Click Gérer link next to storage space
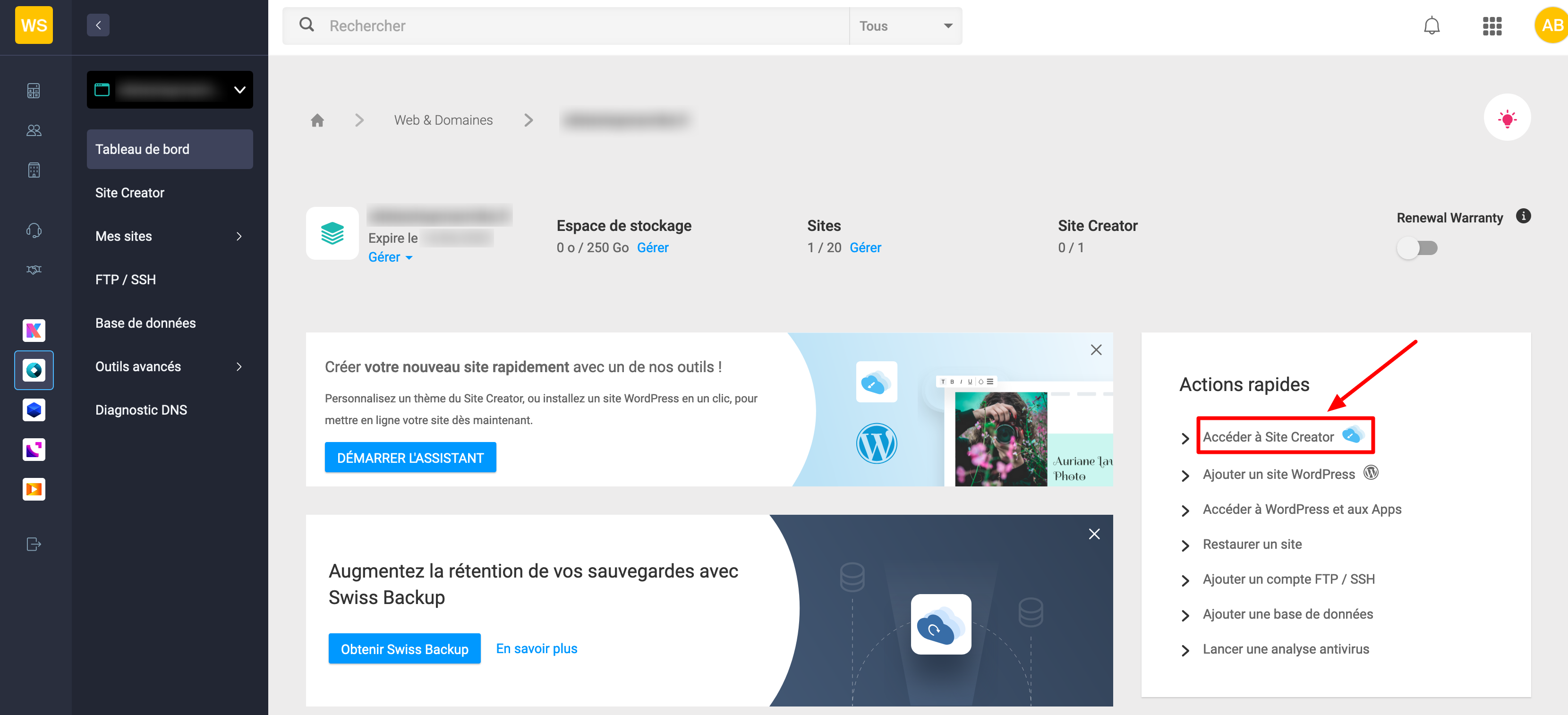 pyautogui.click(x=653, y=247)
